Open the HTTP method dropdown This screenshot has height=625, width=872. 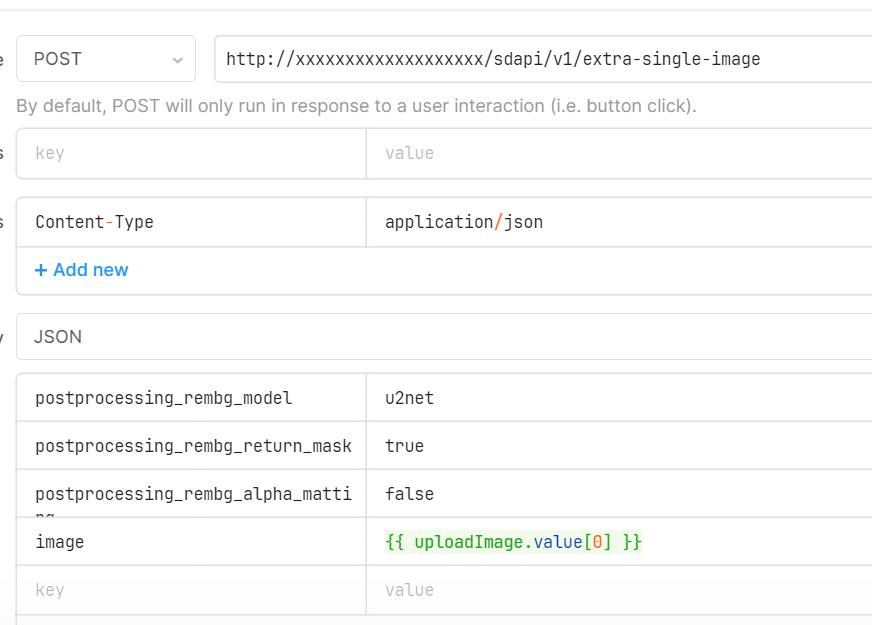click(105, 58)
